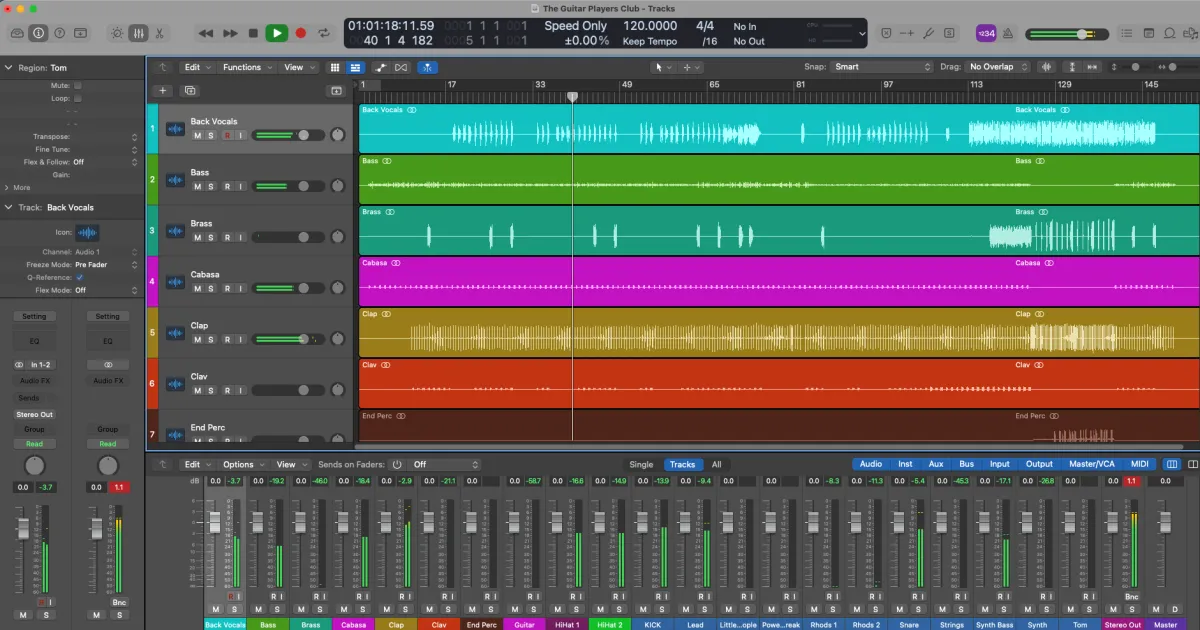Uncheck the Q-Reference checkbox
The height and width of the screenshot is (630, 1200).
point(79,277)
